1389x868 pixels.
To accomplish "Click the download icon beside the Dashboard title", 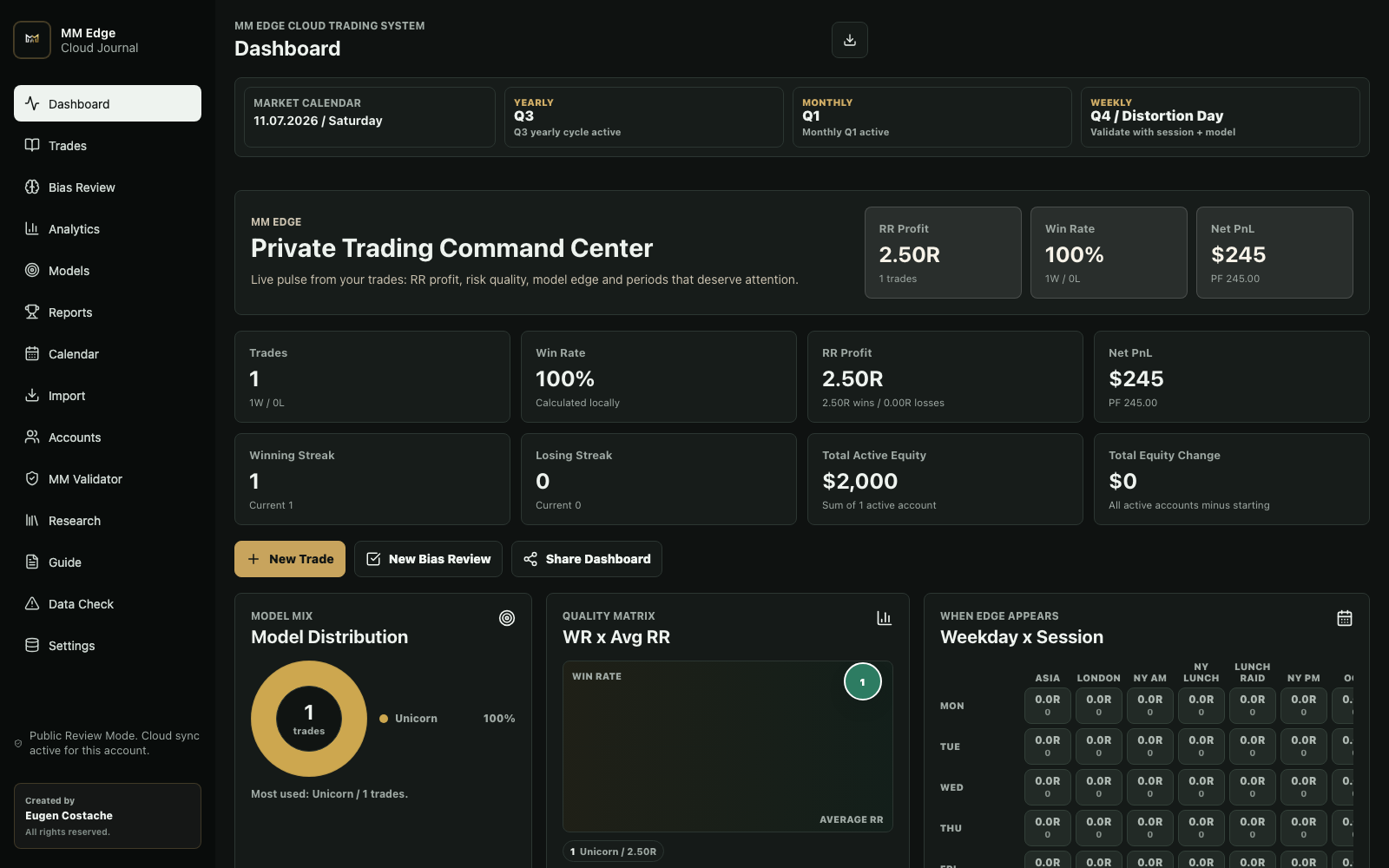I will 850,40.
